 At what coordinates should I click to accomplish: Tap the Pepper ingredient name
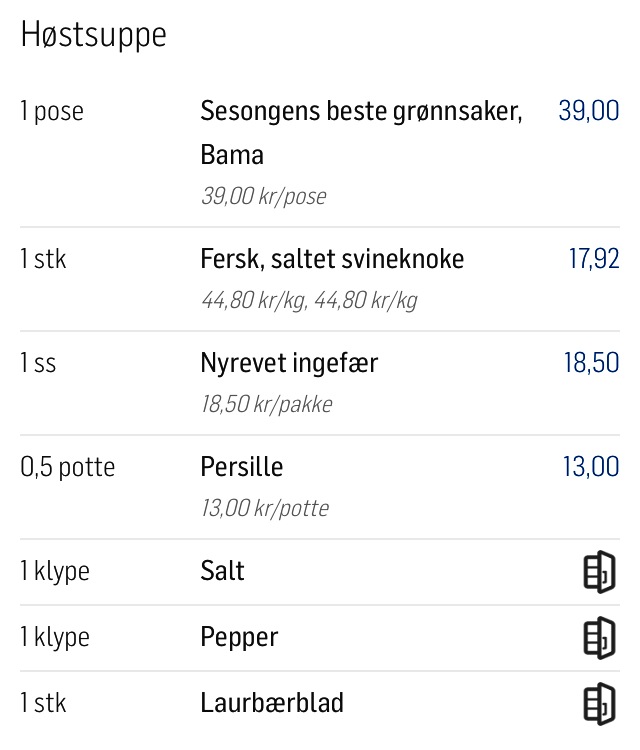239,637
